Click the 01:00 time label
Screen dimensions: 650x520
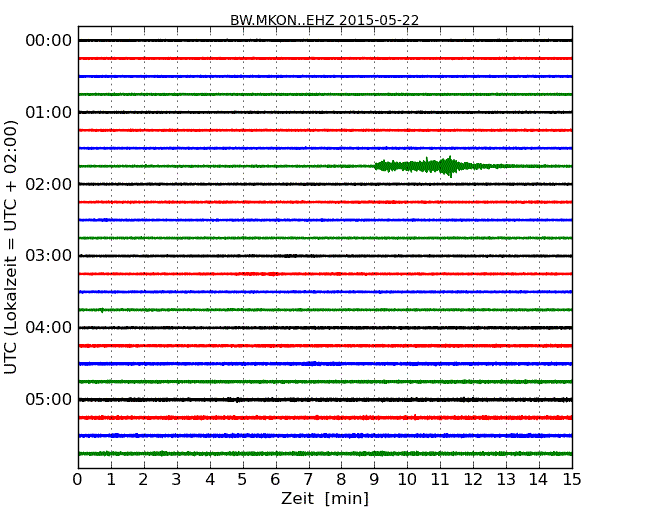(x=49, y=112)
